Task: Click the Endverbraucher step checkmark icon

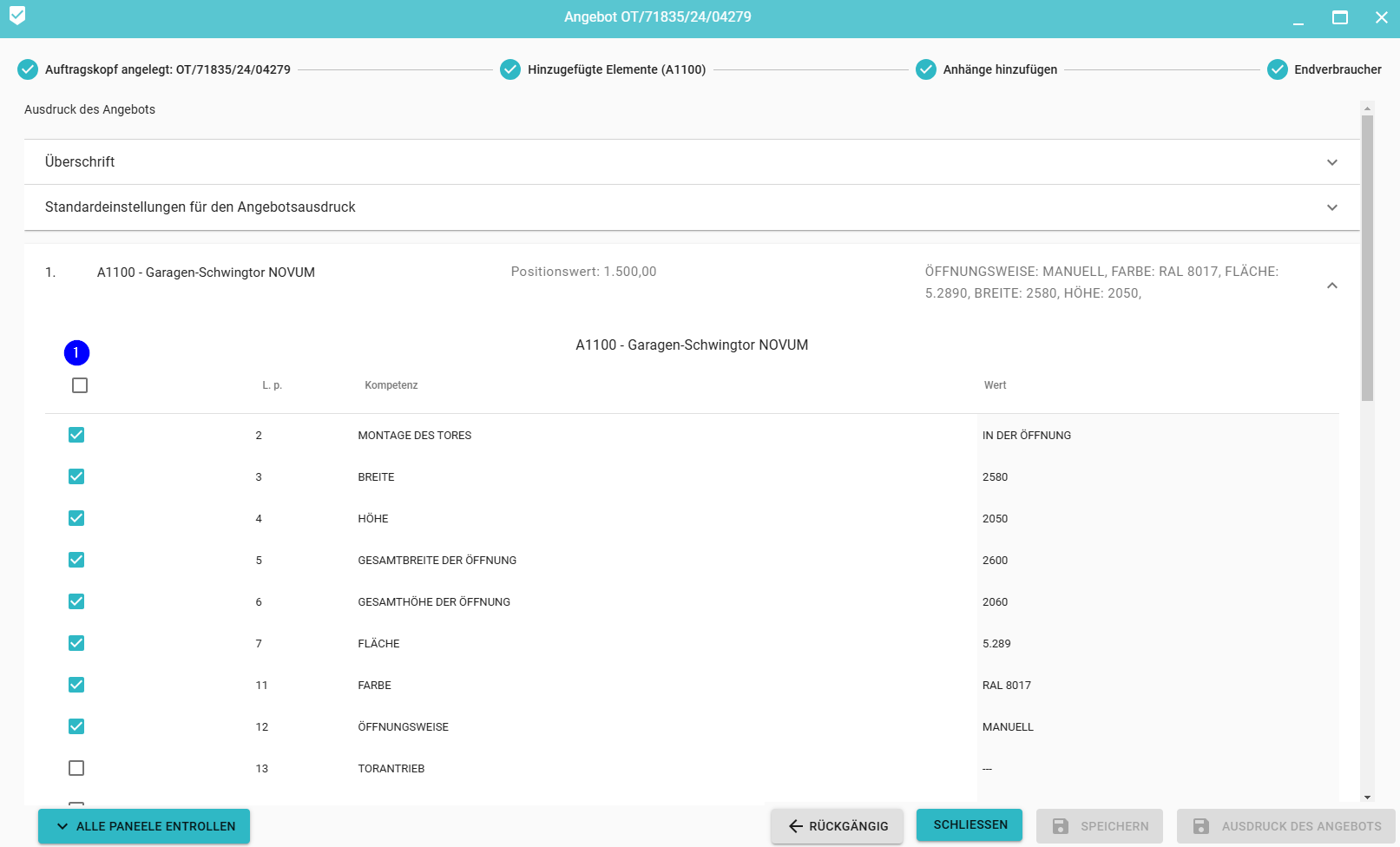Action: [x=1277, y=69]
